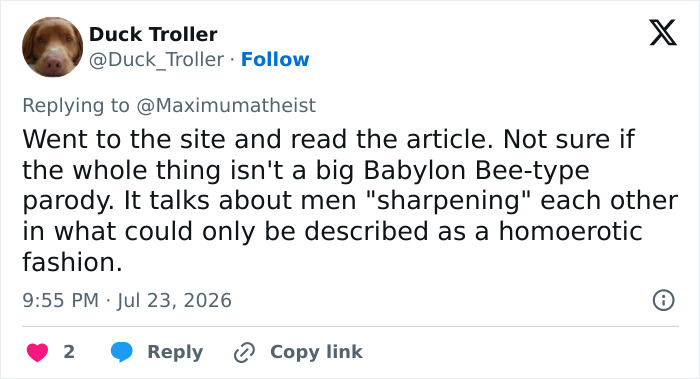Image resolution: width=700 pixels, height=379 pixels.
Task: Click the blue speech bubble reply icon
Action: pyautogui.click(x=121, y=352)
